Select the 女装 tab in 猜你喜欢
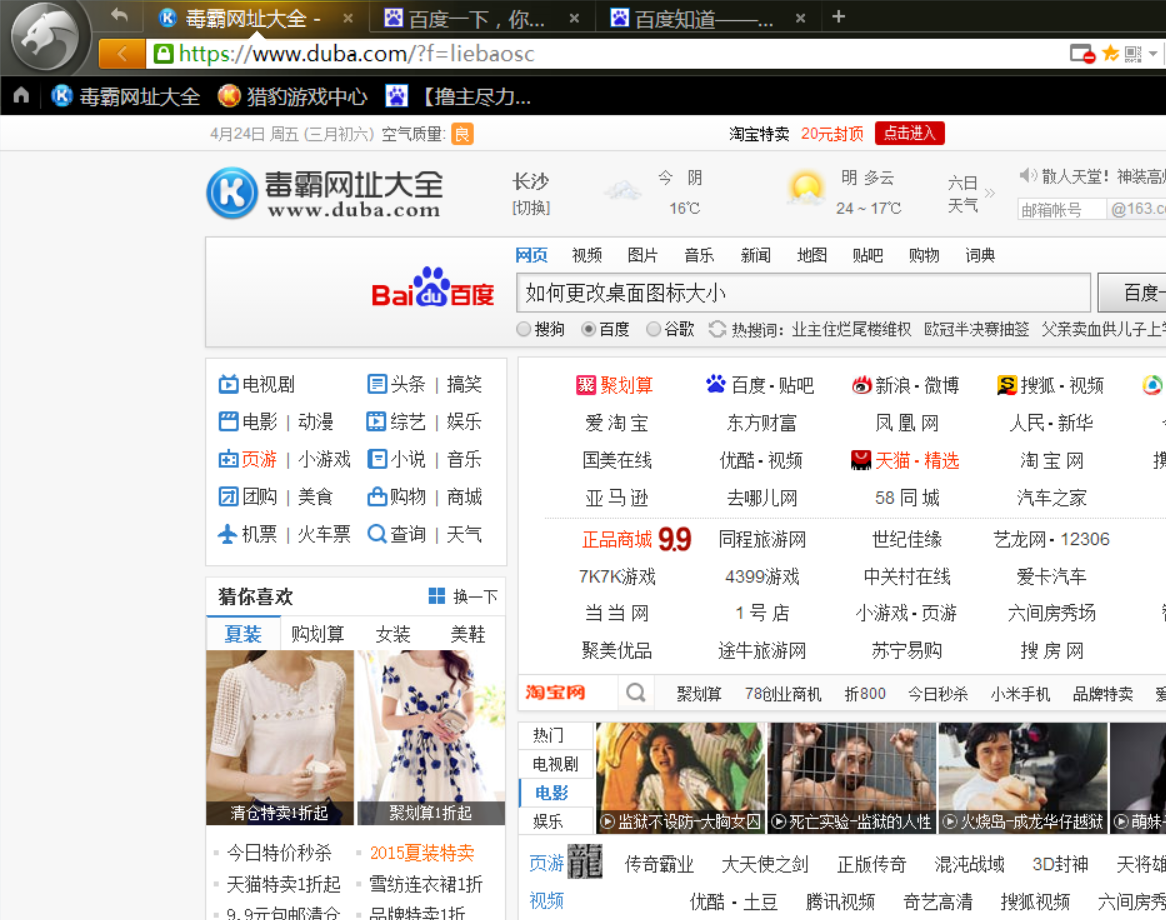 click(x=393, y=634)
